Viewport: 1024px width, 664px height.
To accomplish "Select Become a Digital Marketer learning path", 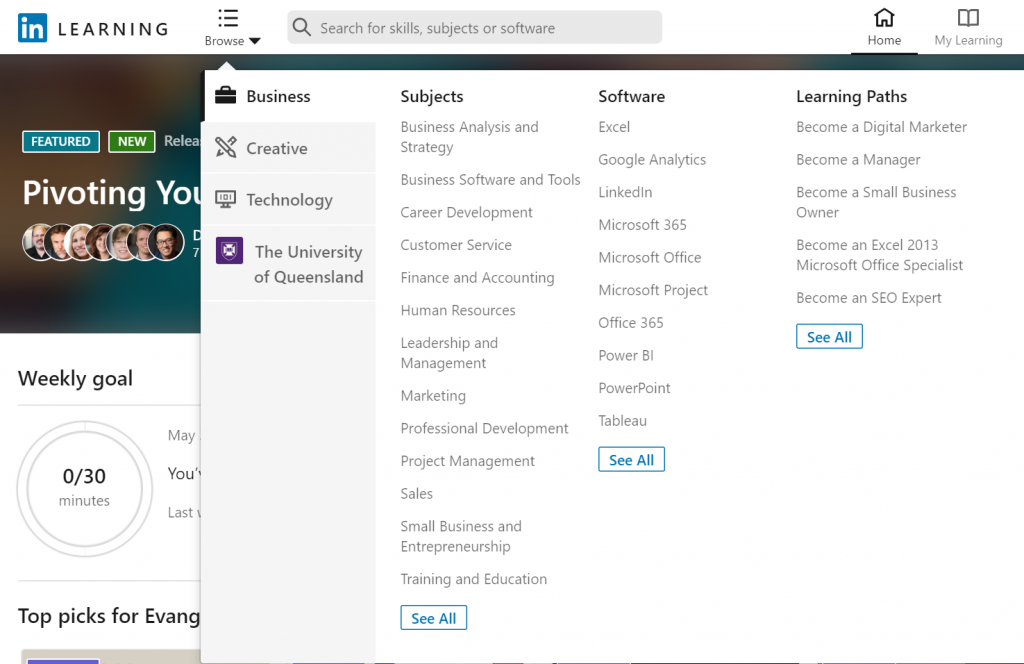I will click(x=881, y=127).
